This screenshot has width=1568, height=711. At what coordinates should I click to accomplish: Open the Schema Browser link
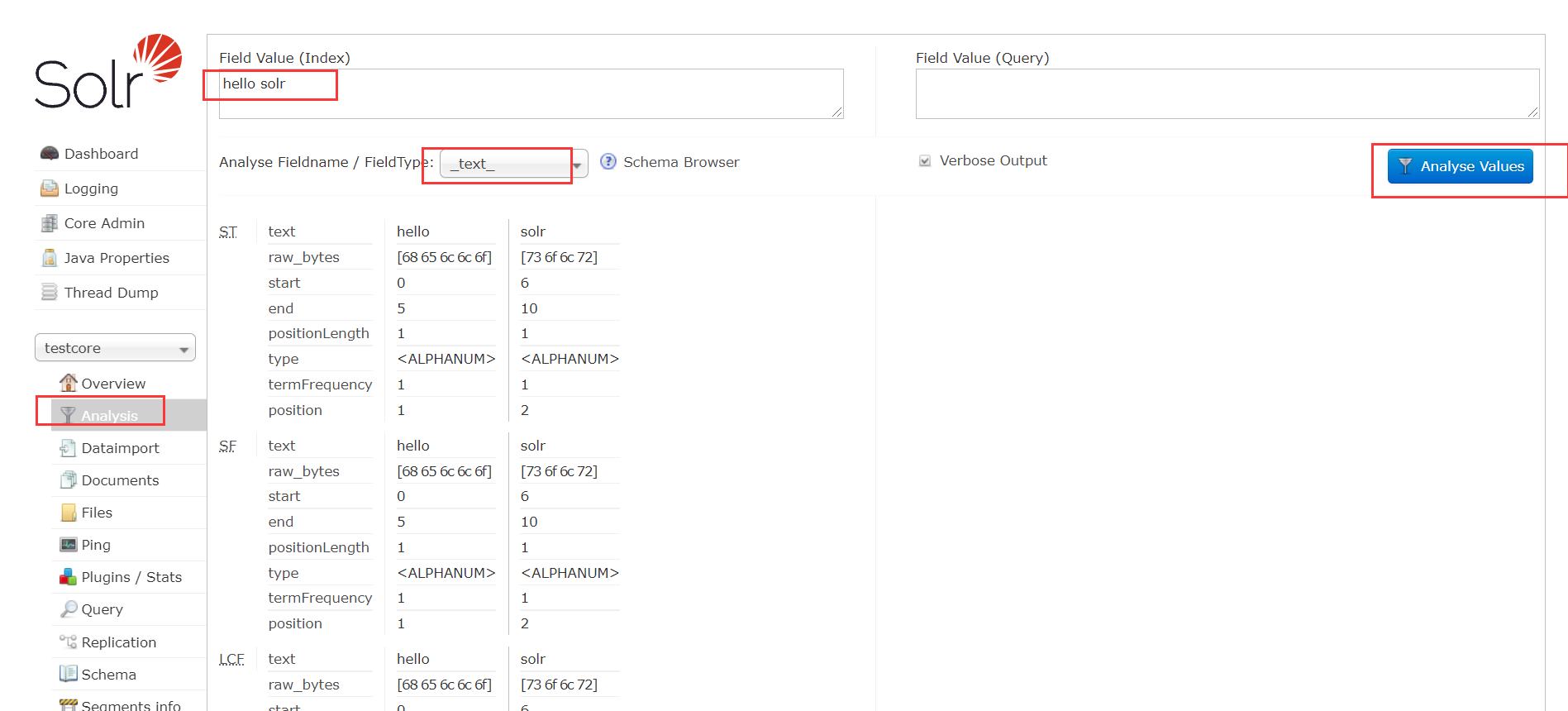coord(681,162)
